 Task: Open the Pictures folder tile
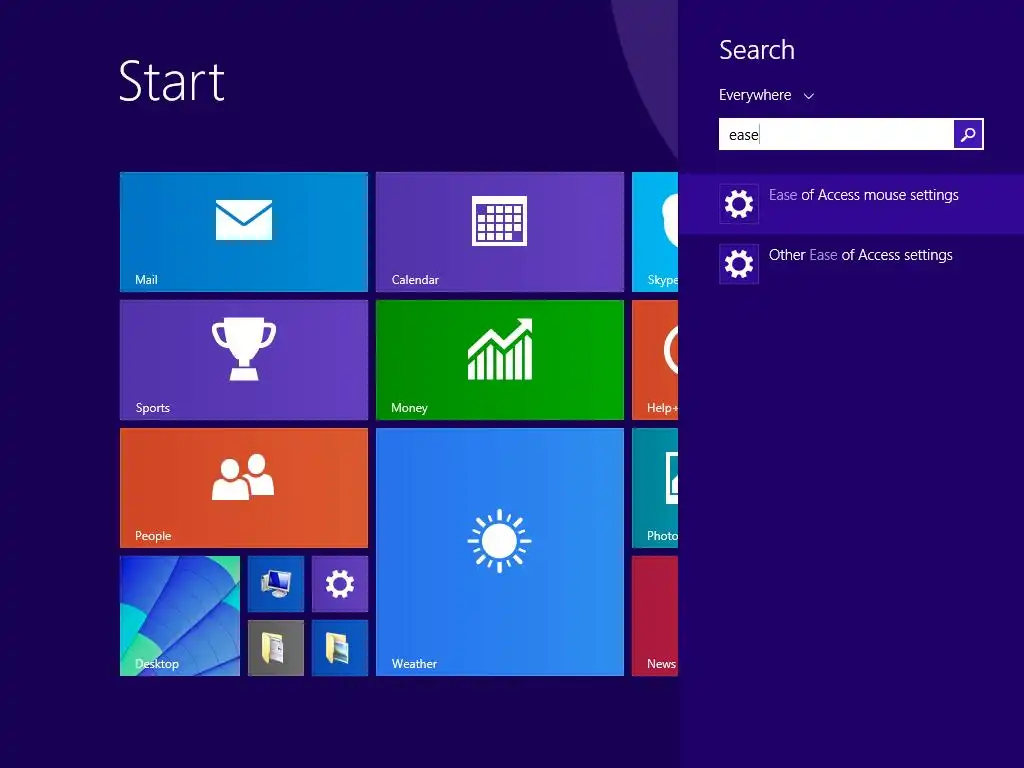340,648
